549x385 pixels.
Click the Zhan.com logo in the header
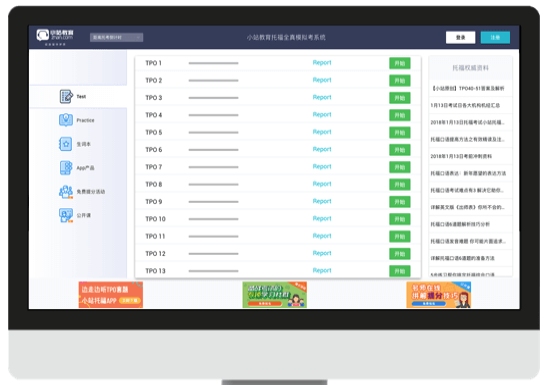pos(55,37)
